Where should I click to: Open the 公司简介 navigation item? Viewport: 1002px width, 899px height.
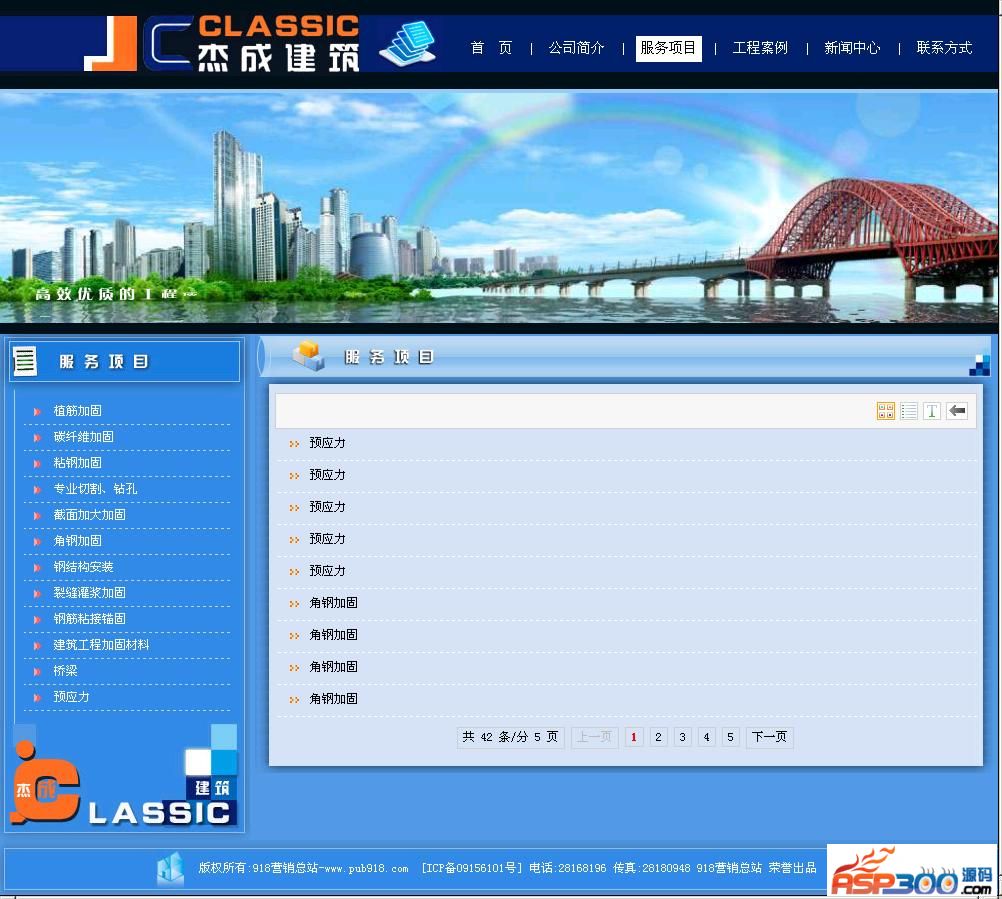576,48
